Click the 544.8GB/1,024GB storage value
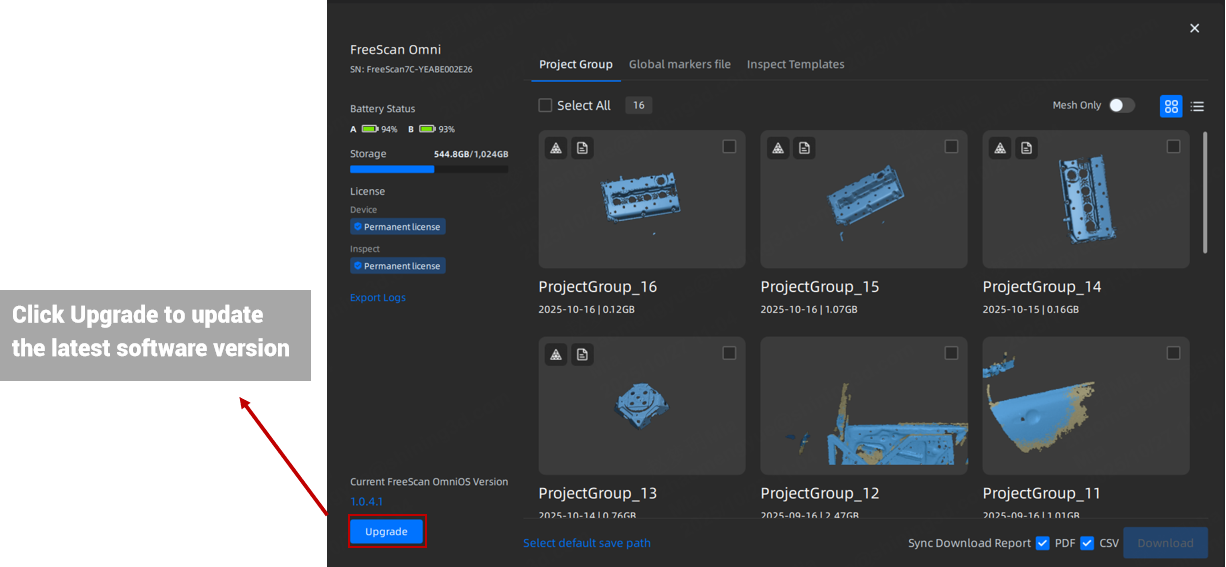1226x567 pixels. point(471,154)
